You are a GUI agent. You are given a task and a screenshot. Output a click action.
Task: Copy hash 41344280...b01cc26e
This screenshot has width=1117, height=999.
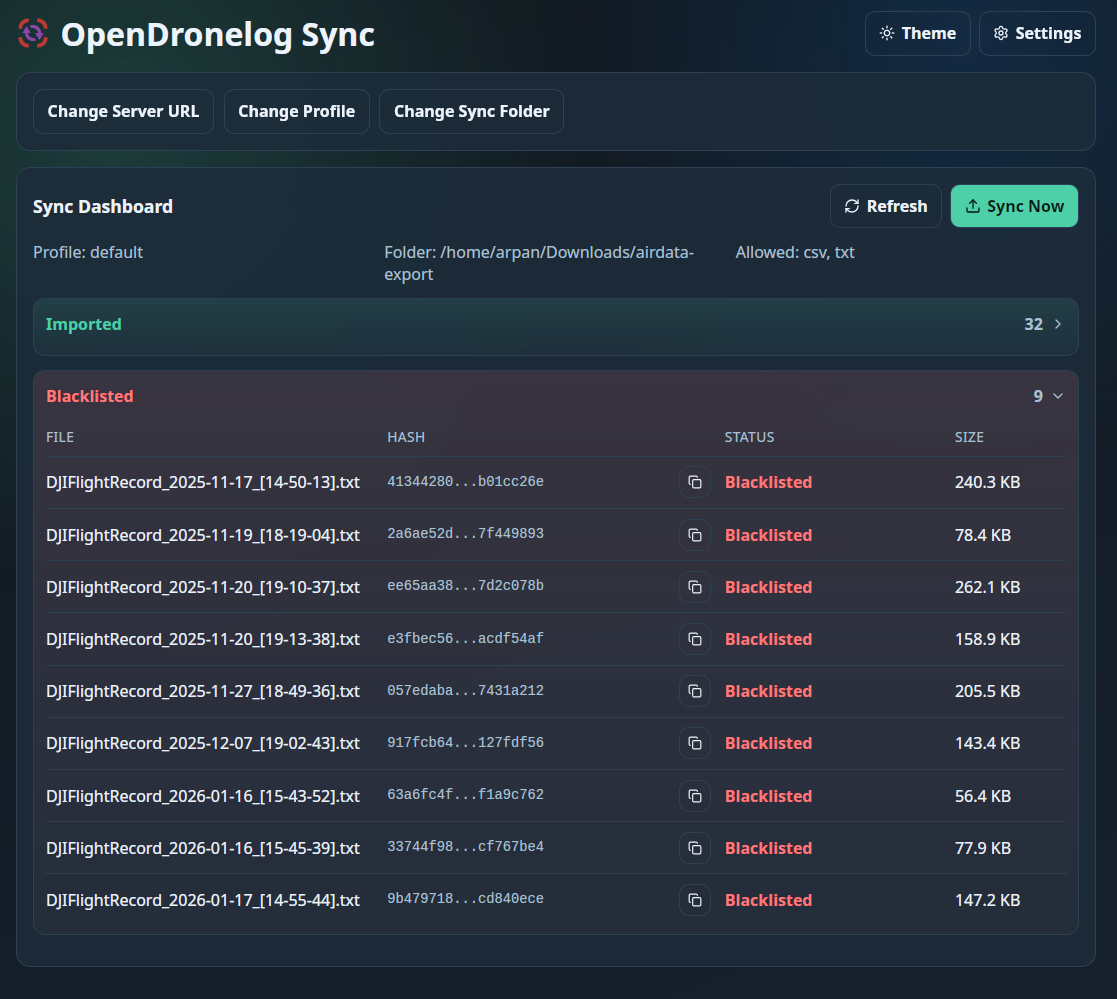[x=695, y=482]
